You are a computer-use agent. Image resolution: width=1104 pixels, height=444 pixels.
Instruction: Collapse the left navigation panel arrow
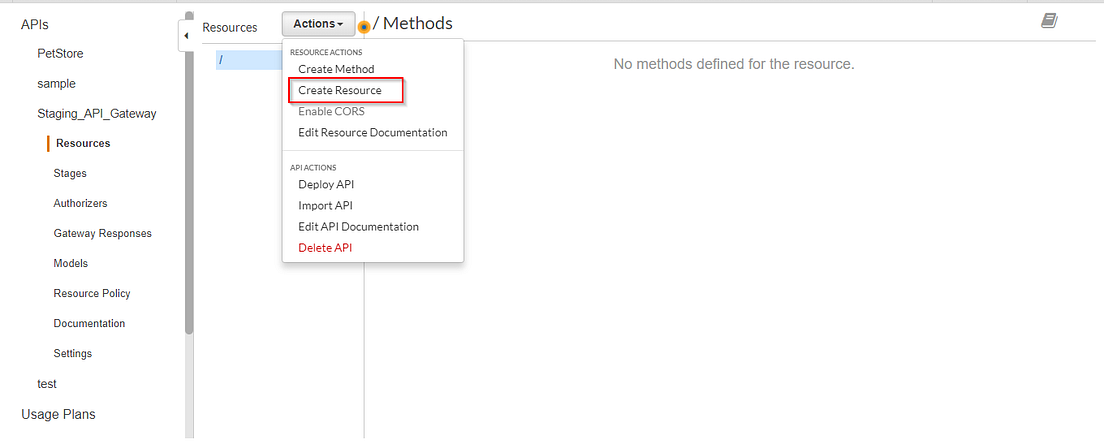(186, 35)
